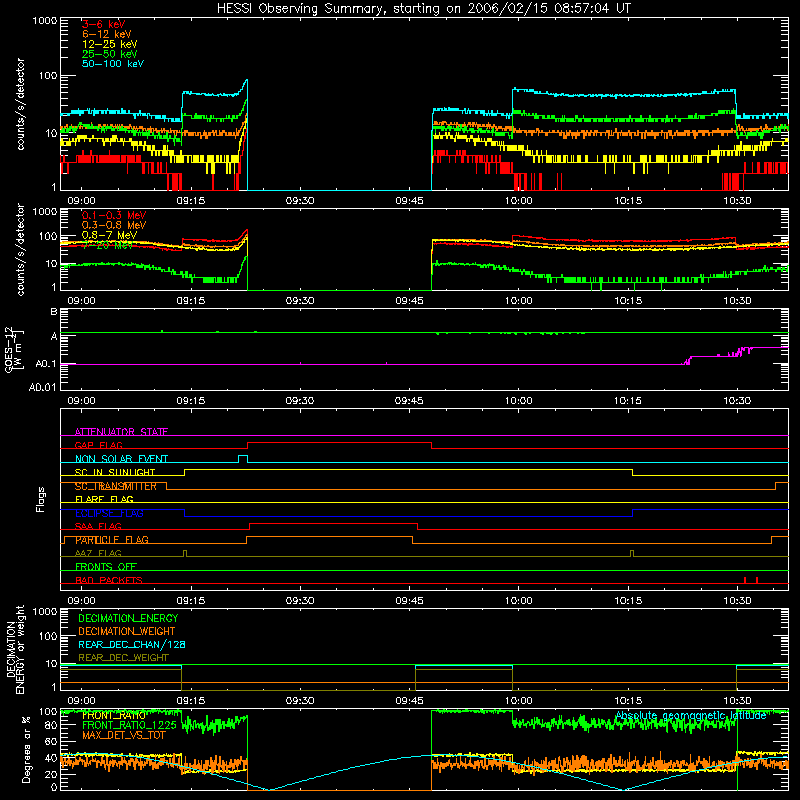This screenshot has width=800, height=800.
Task: Select the Absolute geomagnetic latitude label
Action: [691, 716]
